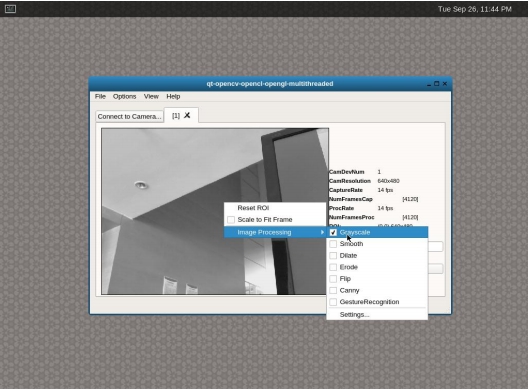Viewport: 528px width, 390px height.
Task: Click the clock in the top panel
Action: (x=475, y=9)
